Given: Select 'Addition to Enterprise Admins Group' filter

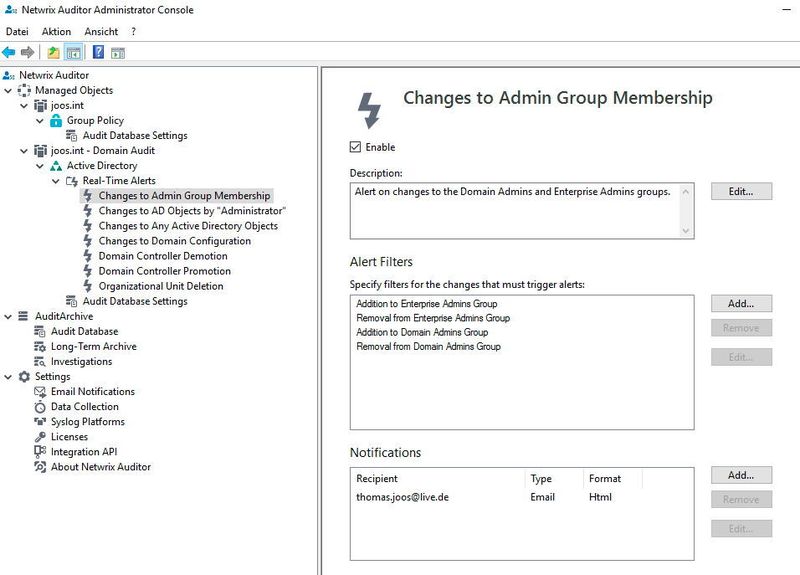Looking at the screenshot, I should [427, 304].
